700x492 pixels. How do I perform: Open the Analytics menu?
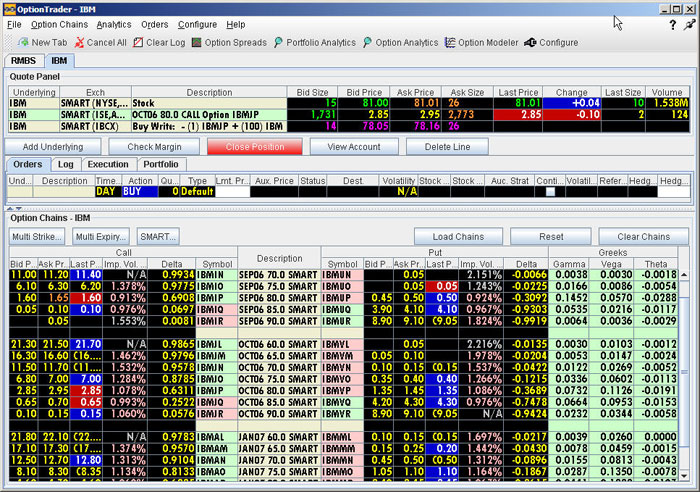pyautogui.click(x=114, y=25)
